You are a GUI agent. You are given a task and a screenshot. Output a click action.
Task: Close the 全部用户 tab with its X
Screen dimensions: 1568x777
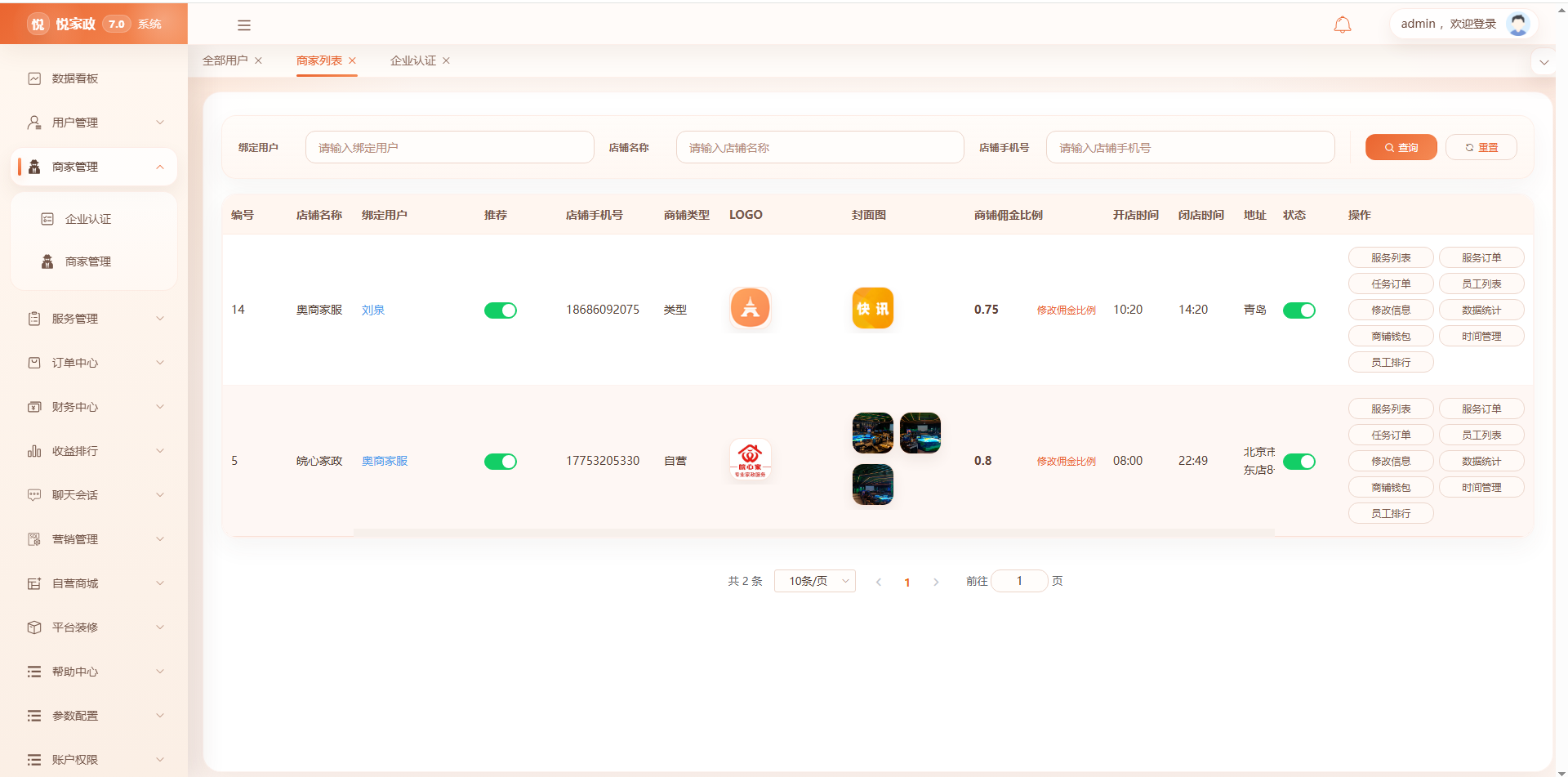(x=258, y=60)
